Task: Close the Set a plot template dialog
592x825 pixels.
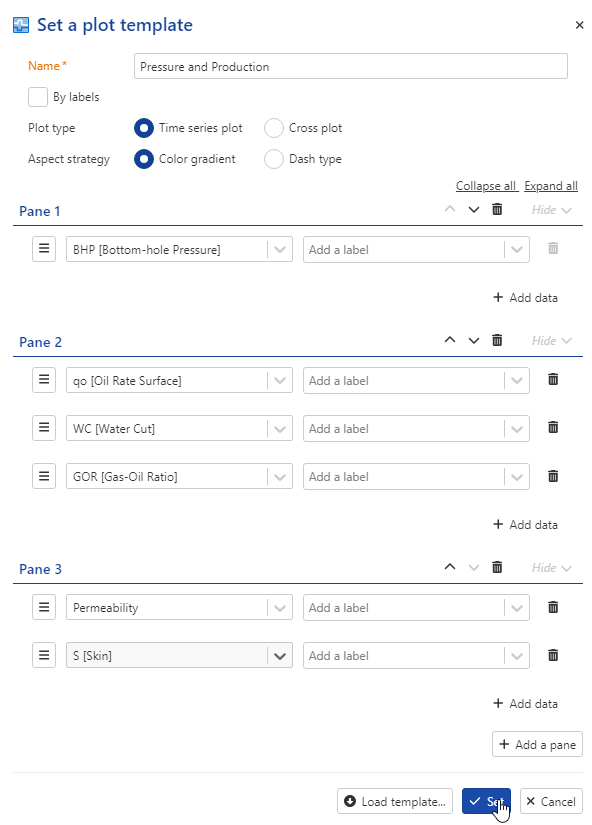Action: click(579, 25)
